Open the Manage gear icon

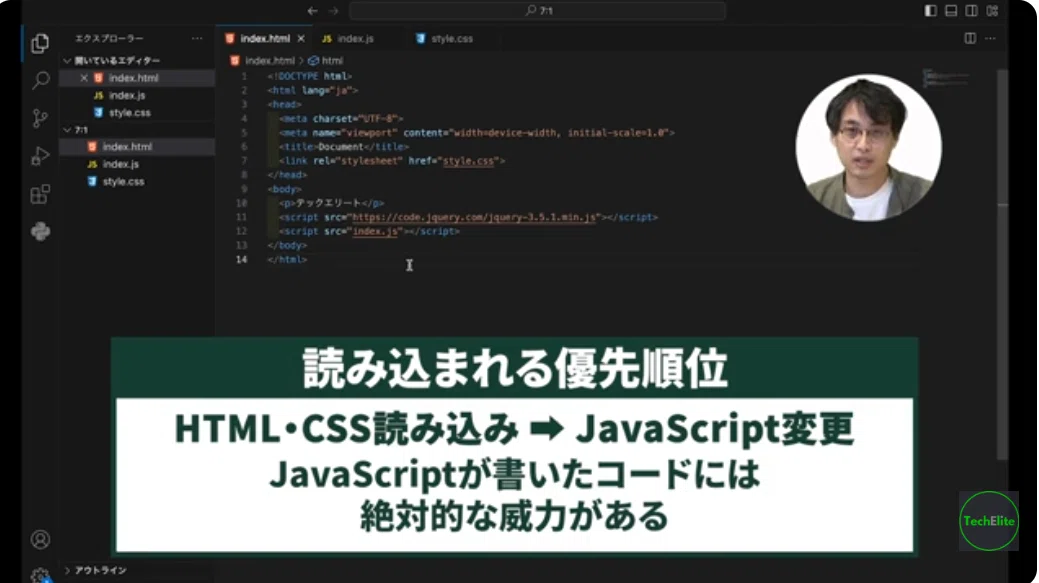40,575
